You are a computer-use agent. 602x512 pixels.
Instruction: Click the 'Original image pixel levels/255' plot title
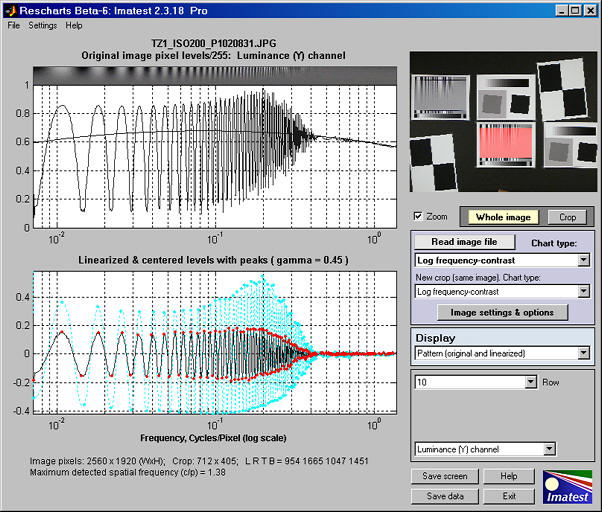pos(213,56)
